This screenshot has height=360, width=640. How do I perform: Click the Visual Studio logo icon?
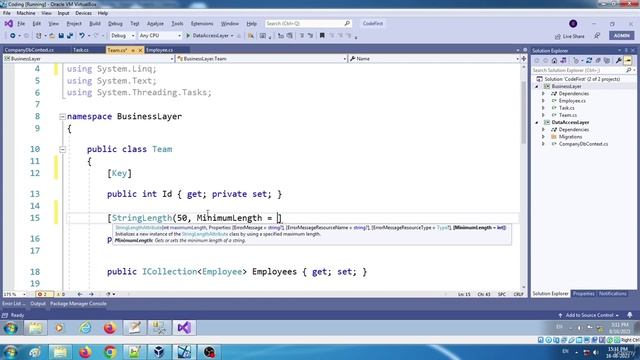click(8, 24)
